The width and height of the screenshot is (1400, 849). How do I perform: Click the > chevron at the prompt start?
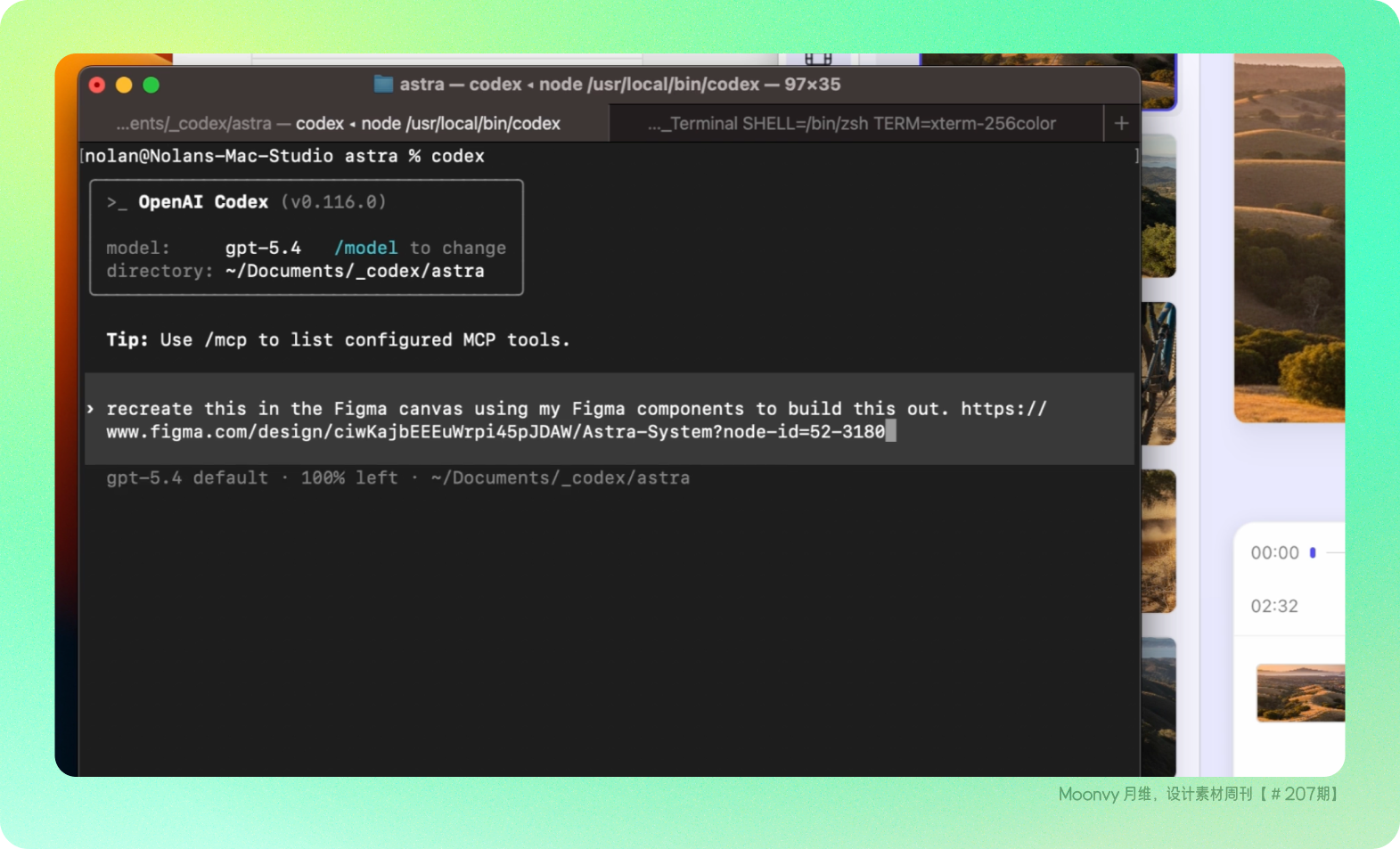pos(91,409)
